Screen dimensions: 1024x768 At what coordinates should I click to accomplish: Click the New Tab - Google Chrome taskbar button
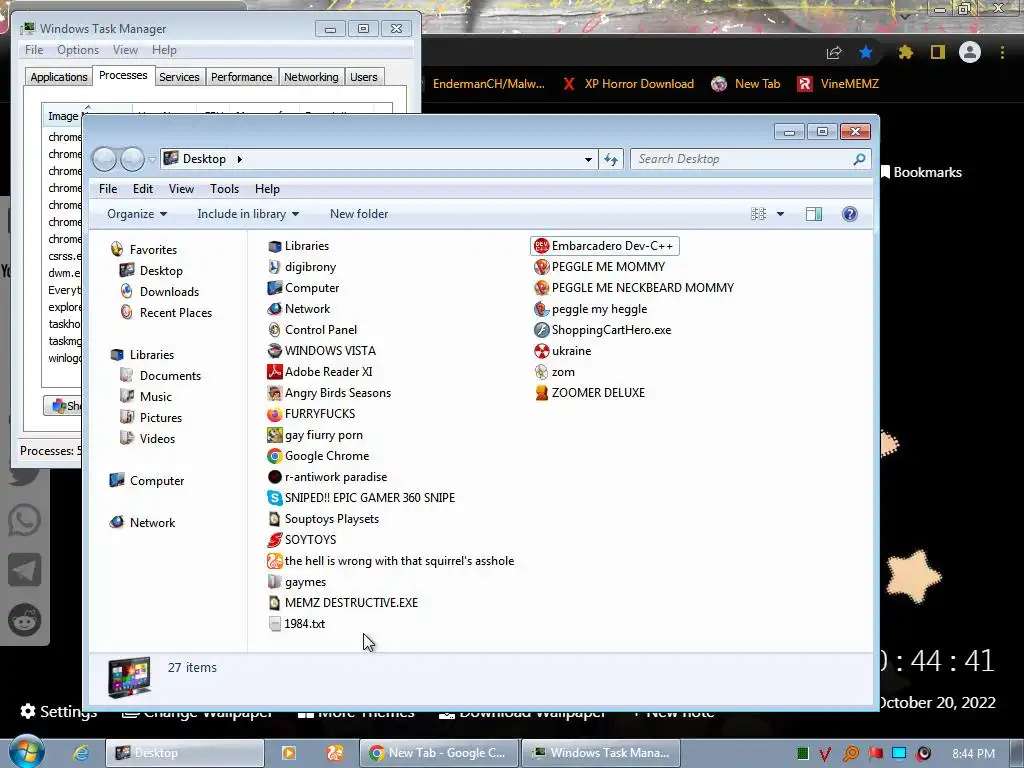click(x=439, y=753)
